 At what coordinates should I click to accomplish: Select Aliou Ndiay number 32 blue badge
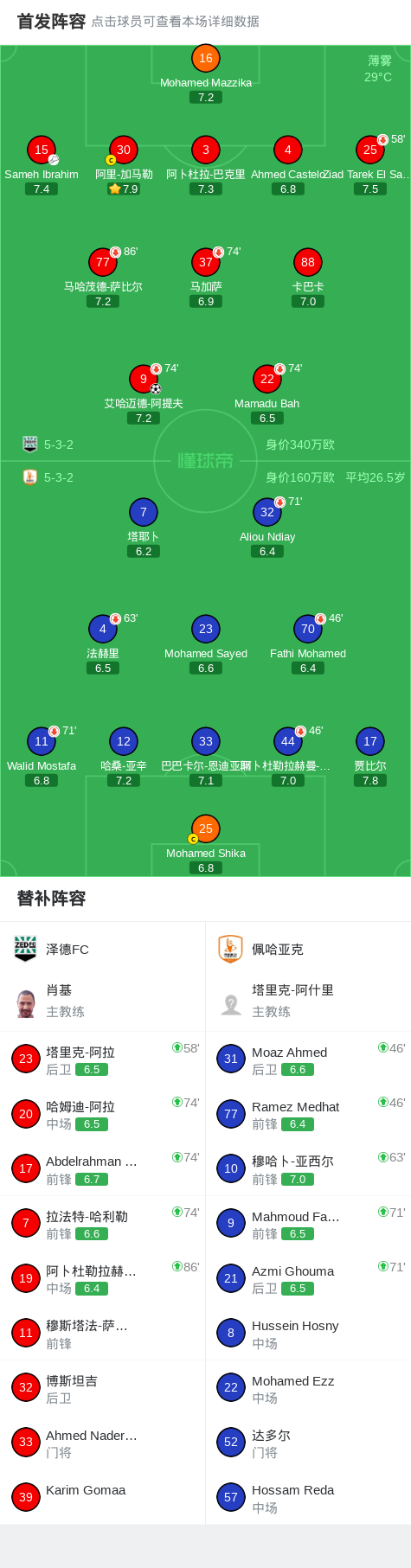(x=267, y=512)
